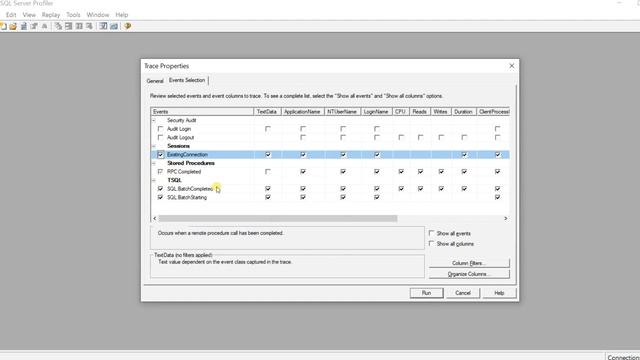This screenshot has height=360, width=640.
Task: Click the Open Trace File folder icon
Action: point(13,26)
